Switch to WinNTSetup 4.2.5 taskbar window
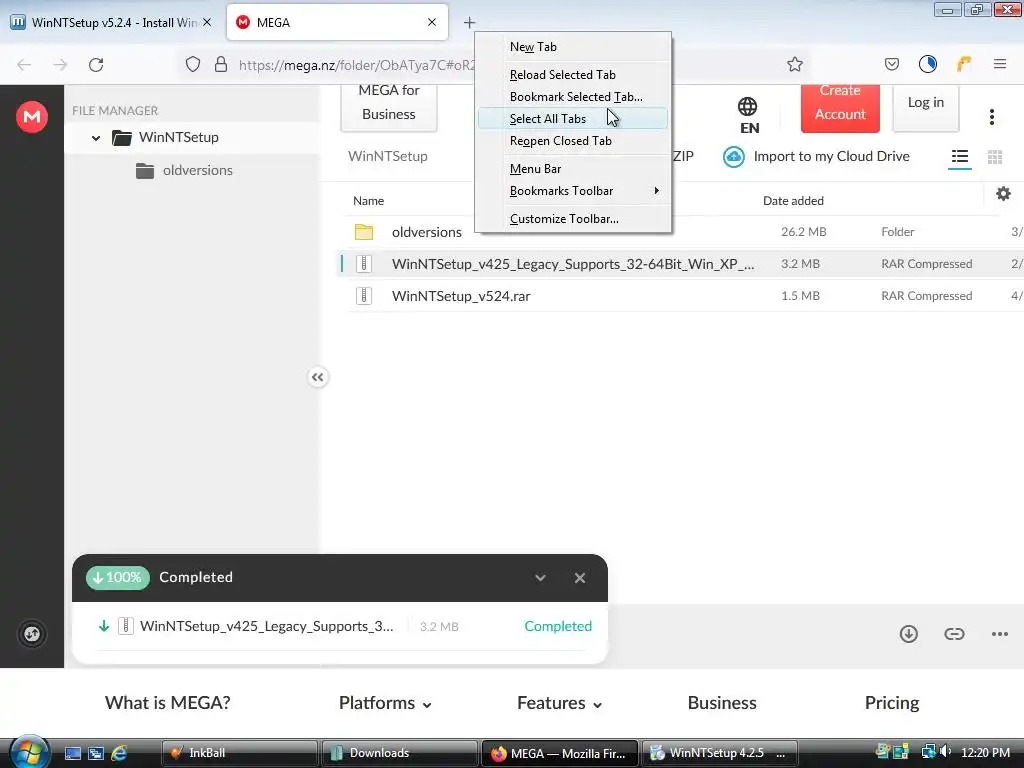 coord(719,753)
